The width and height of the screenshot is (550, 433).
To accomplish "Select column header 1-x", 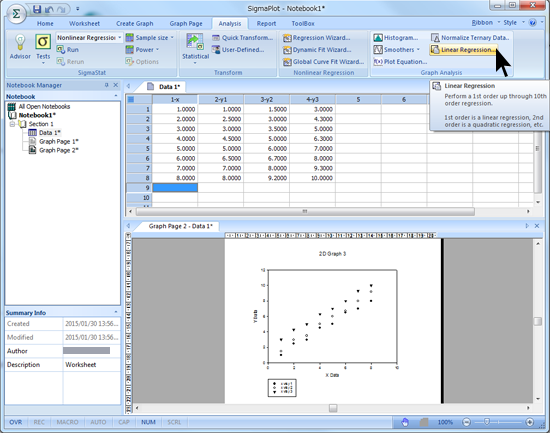I will (175, 100).
